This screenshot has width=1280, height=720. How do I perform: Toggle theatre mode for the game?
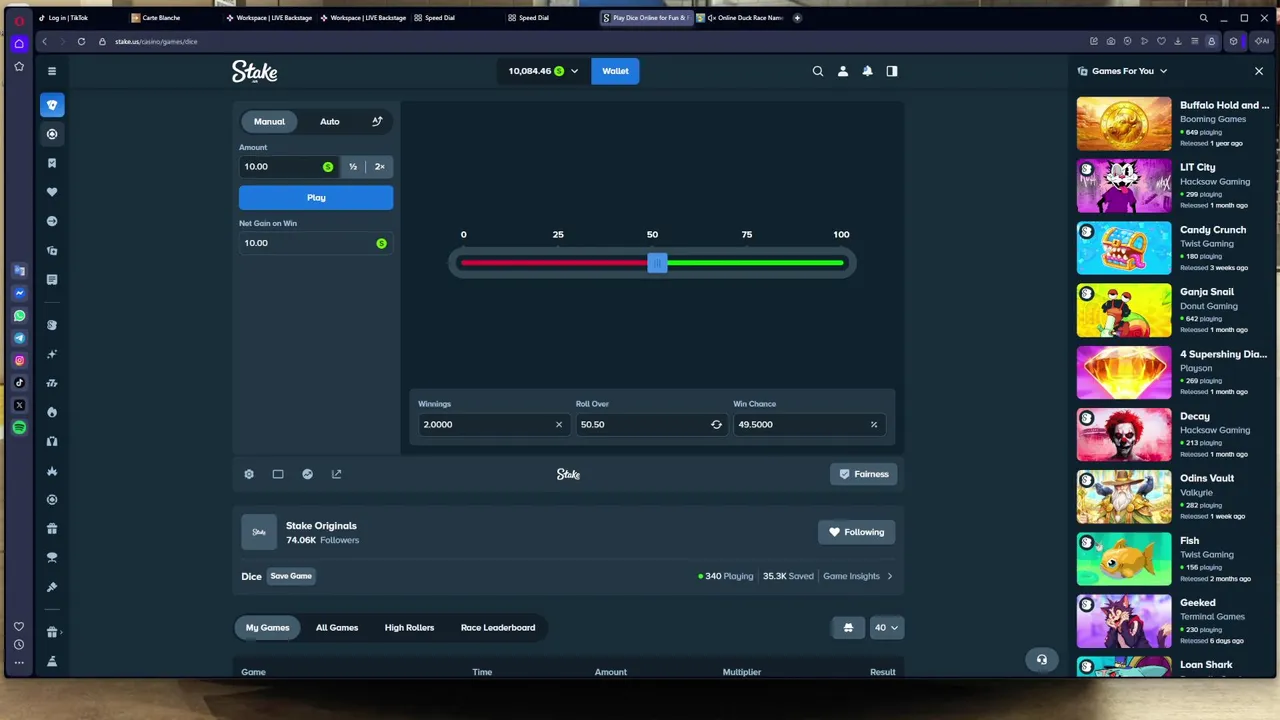pos(278,474)
